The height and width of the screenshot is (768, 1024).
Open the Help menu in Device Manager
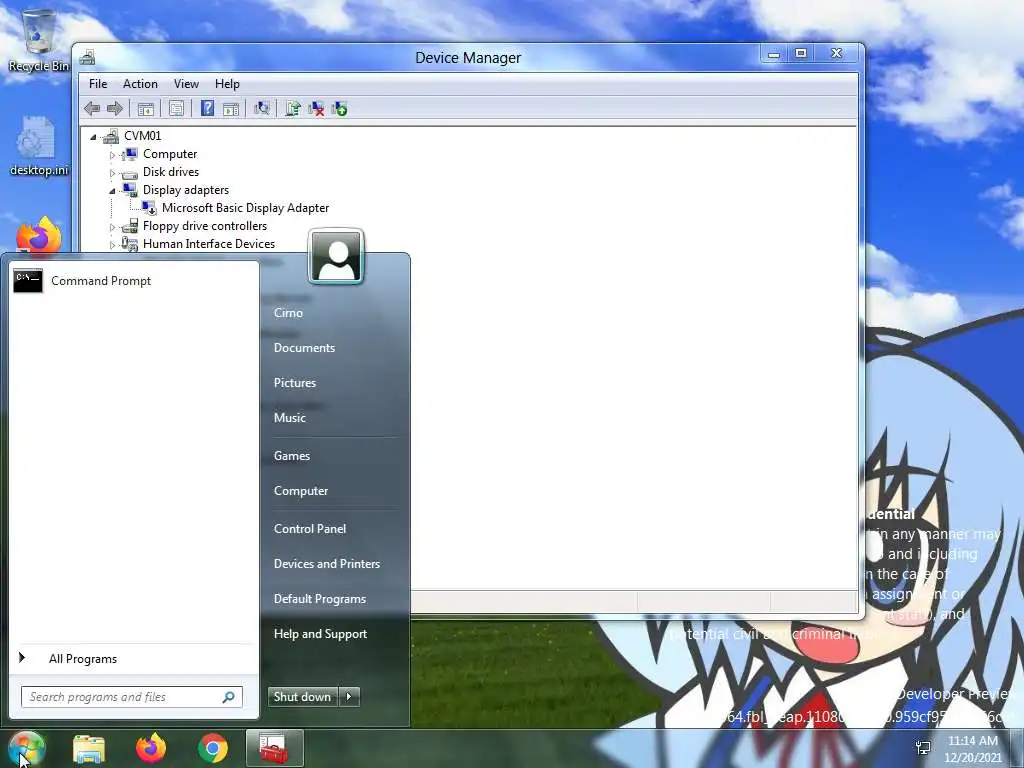tap(227, 84)
